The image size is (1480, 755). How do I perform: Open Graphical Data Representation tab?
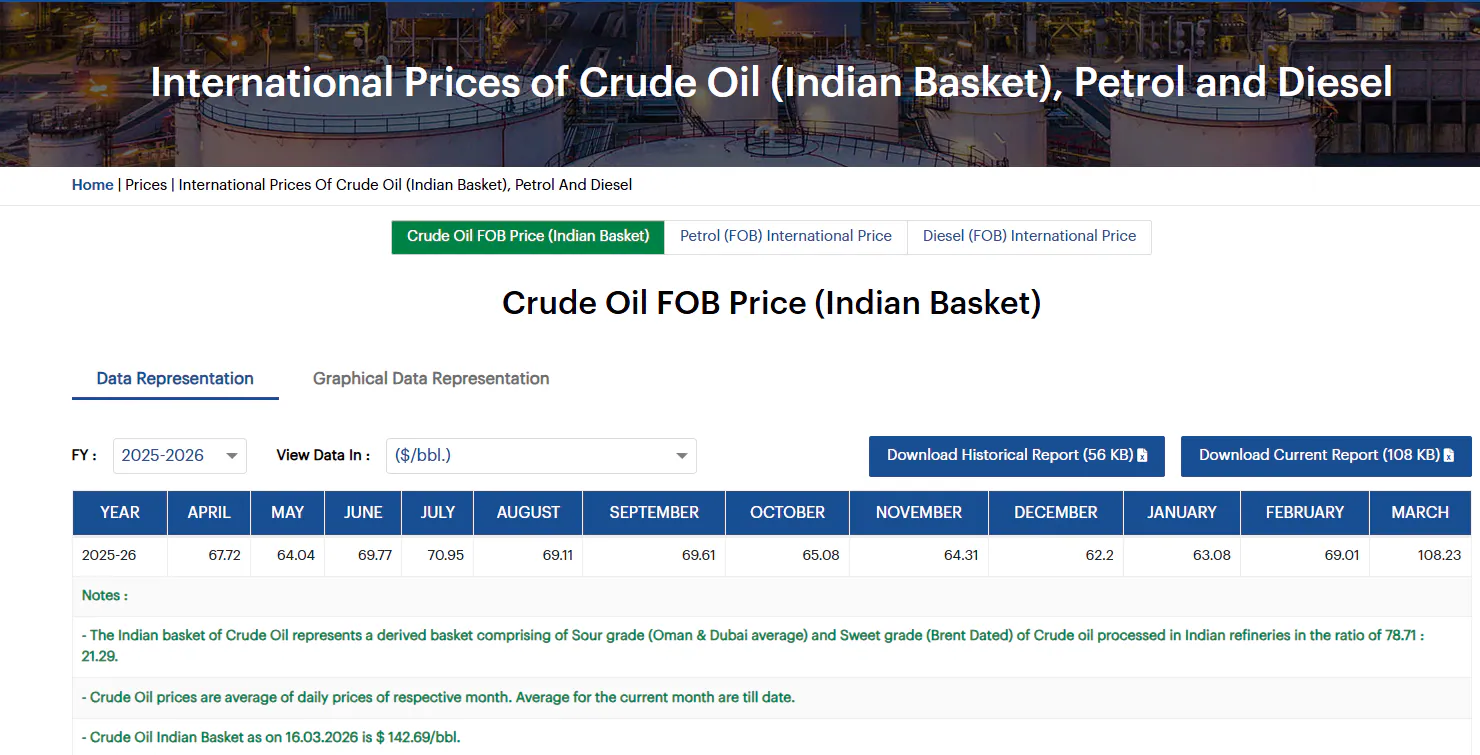point(431,379)
